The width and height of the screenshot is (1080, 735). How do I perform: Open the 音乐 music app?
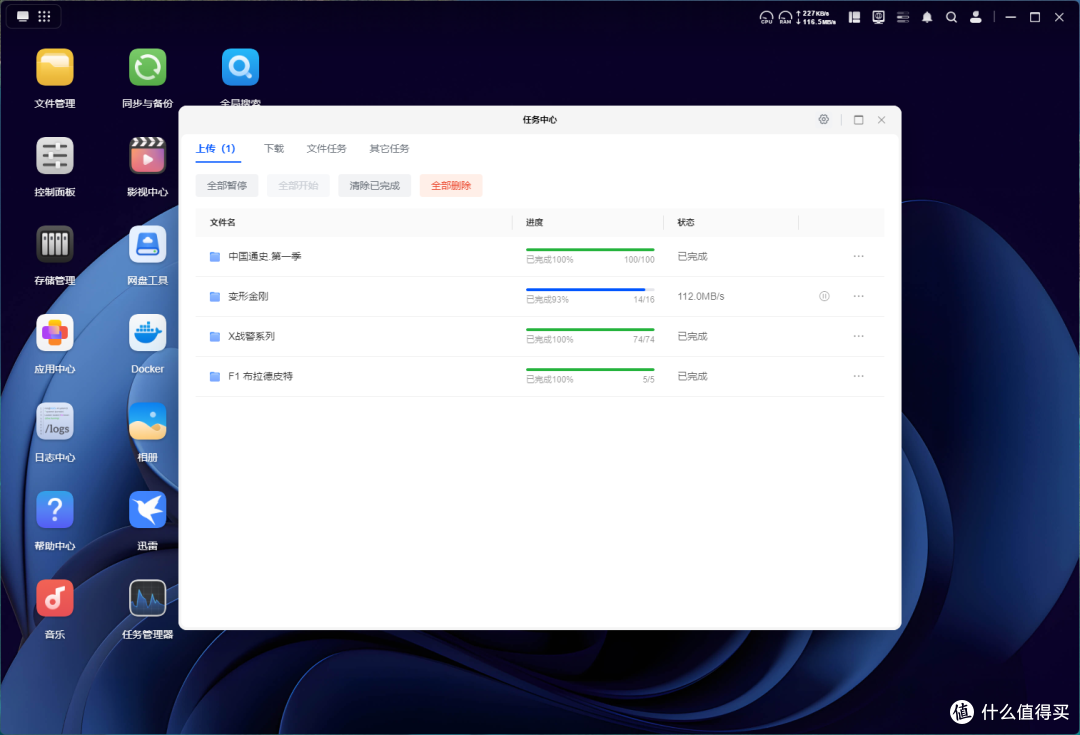[x=54, y=599]
